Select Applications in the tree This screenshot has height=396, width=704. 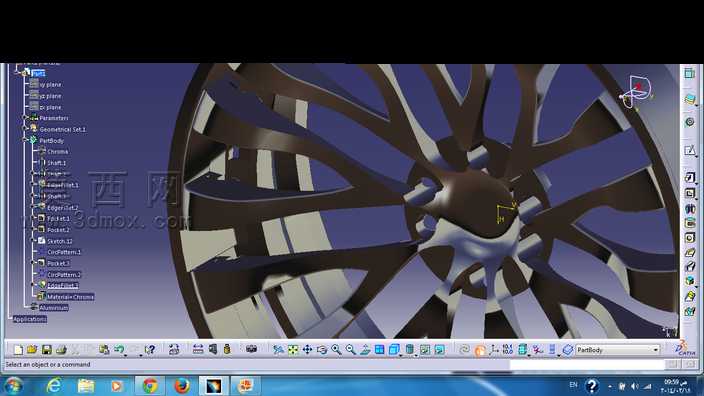(30, 319)
